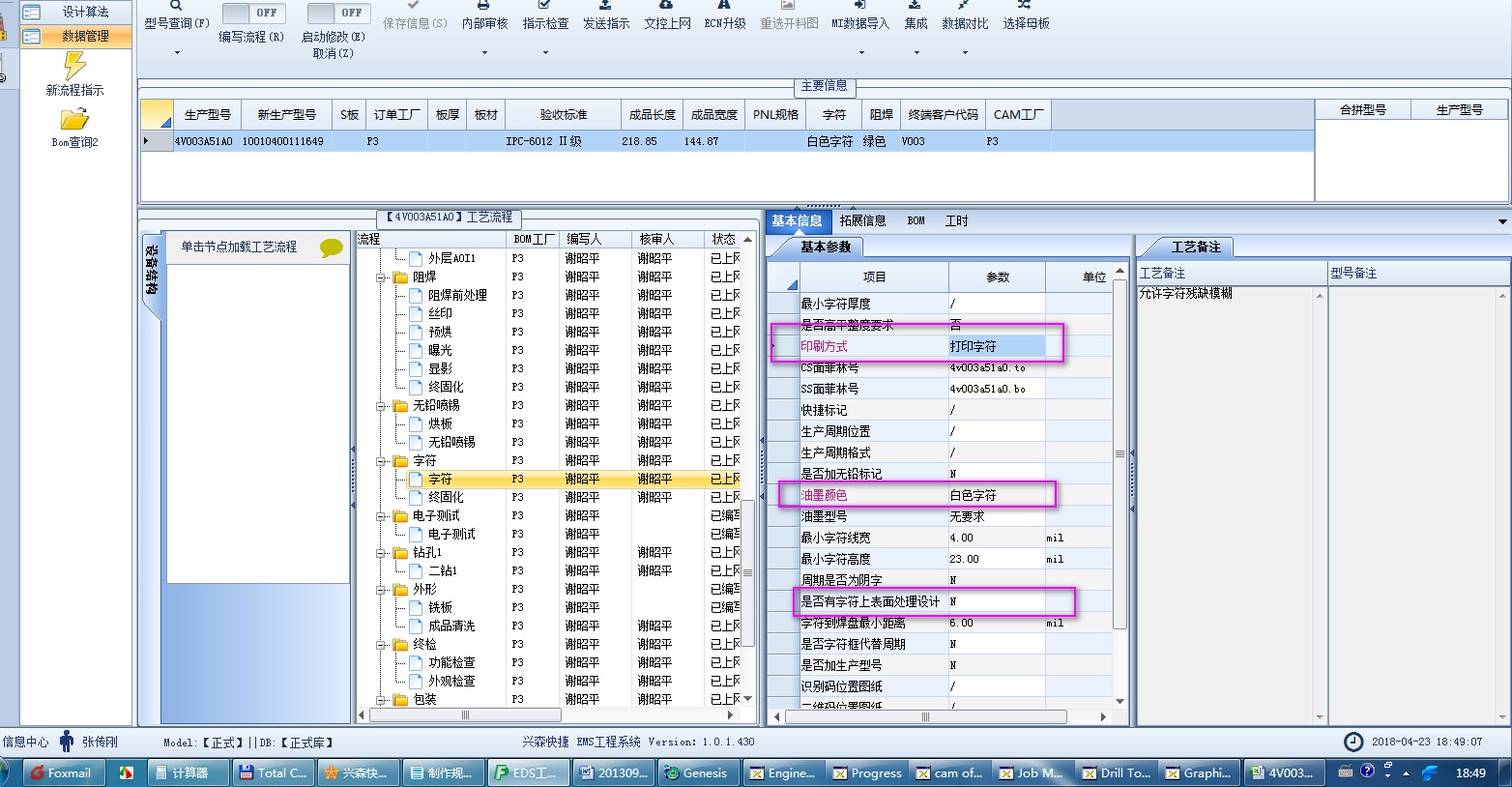
Task: Switch to Genesis in the taskbar
Action: [698, 772]
